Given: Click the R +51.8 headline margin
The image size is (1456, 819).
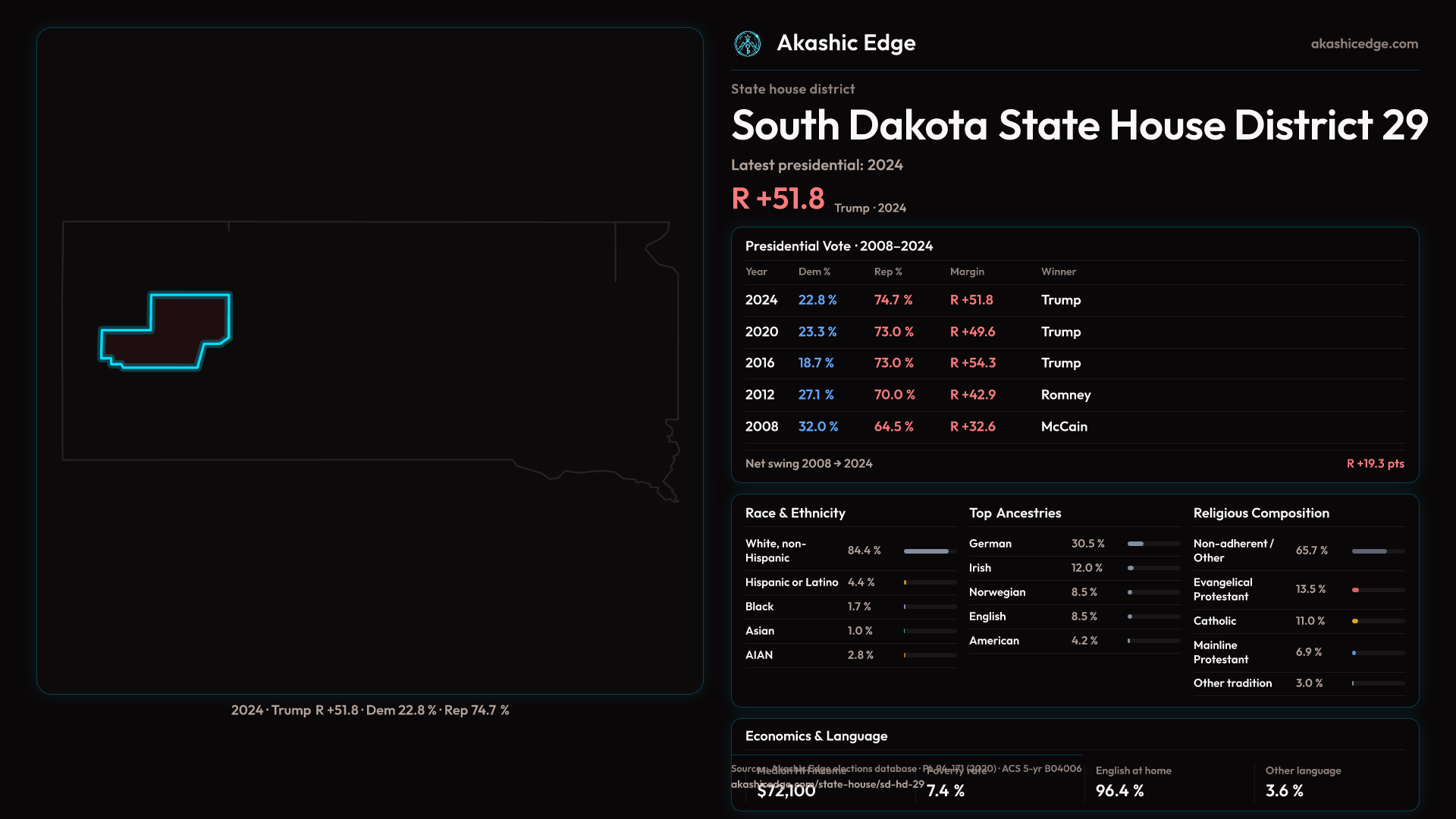Looking at the screenshot, I should point(777,199).
